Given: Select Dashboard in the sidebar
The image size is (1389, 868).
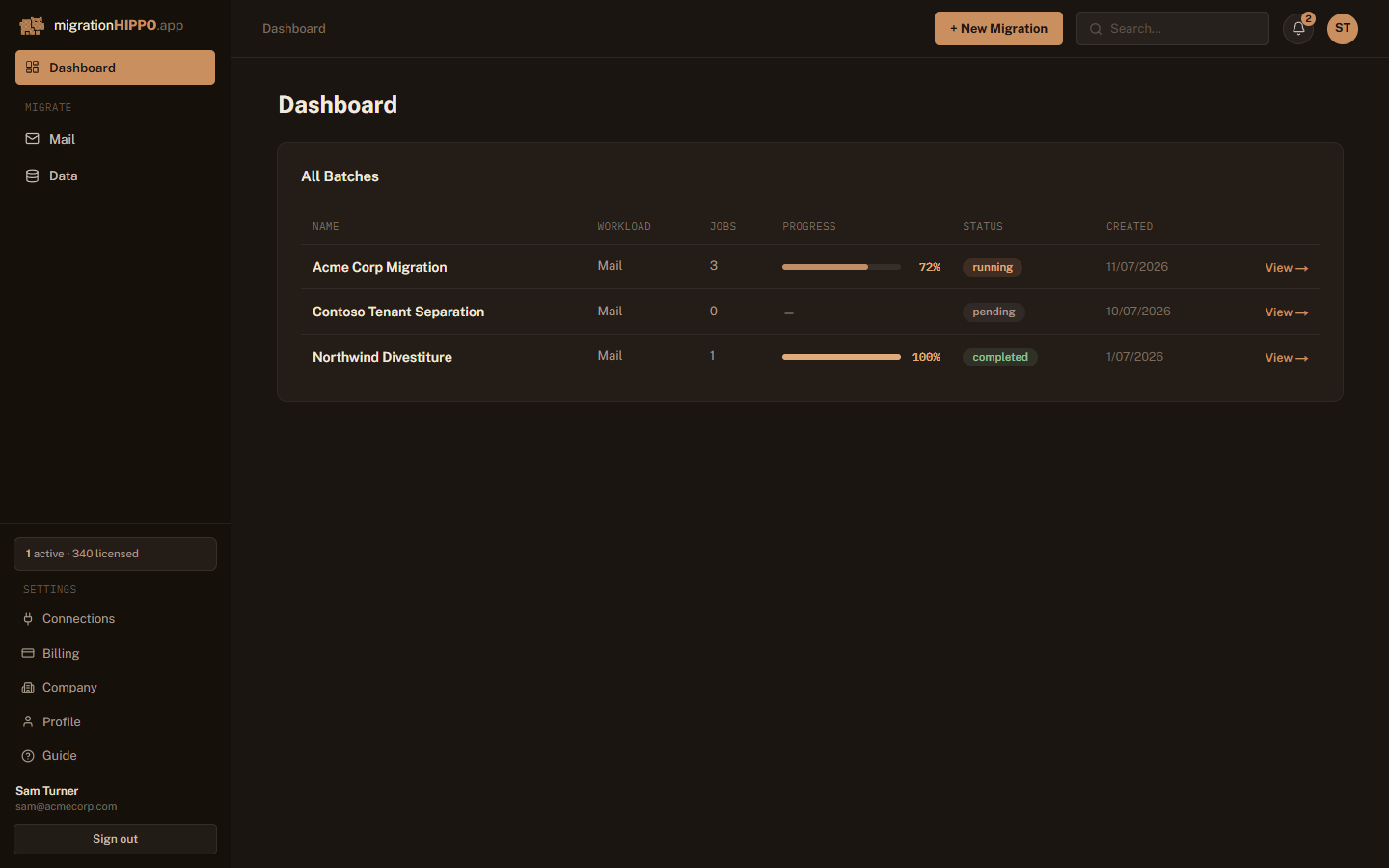Looking at the screenshot, I should [115, 68].
